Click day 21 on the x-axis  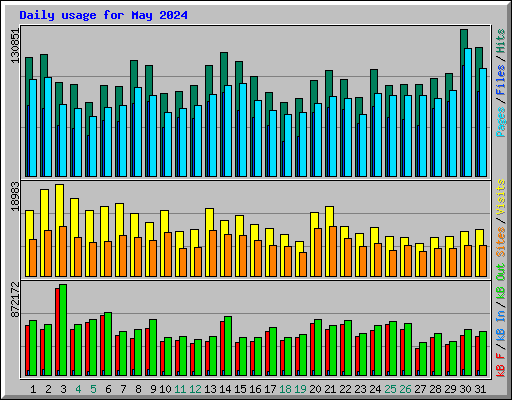pyautogui.click(x=330, y=389)
